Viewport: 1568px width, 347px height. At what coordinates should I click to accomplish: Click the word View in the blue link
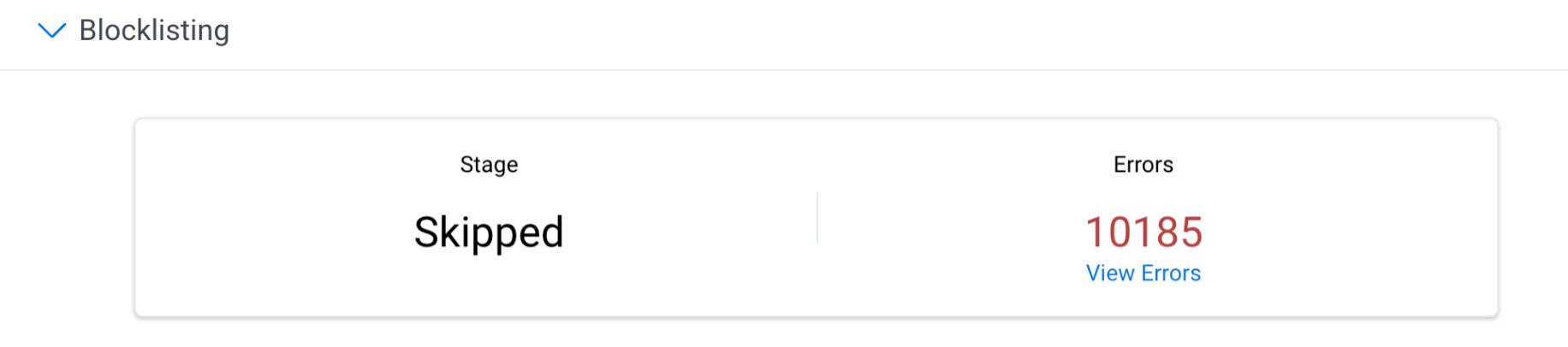(x=1110, y=273)
